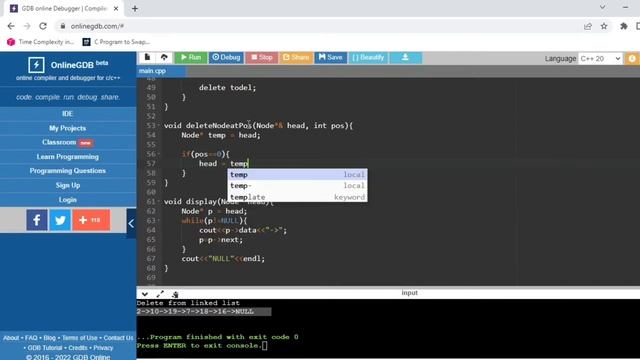
Task: Fold code at line 61 arrow
Action: tap(159, 201)
